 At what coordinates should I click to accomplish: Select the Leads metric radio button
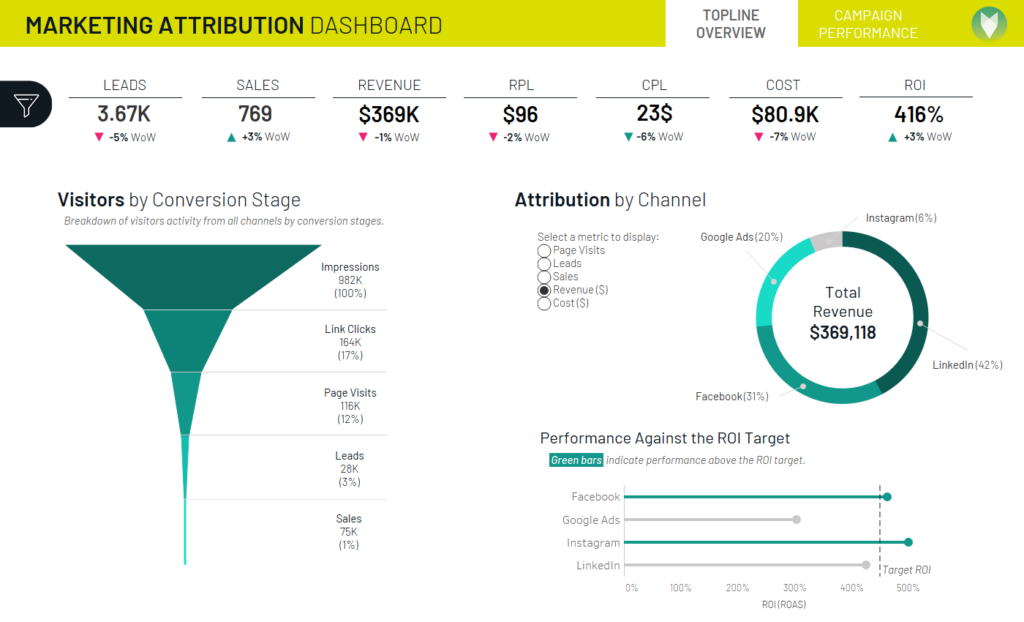point(544,264)
